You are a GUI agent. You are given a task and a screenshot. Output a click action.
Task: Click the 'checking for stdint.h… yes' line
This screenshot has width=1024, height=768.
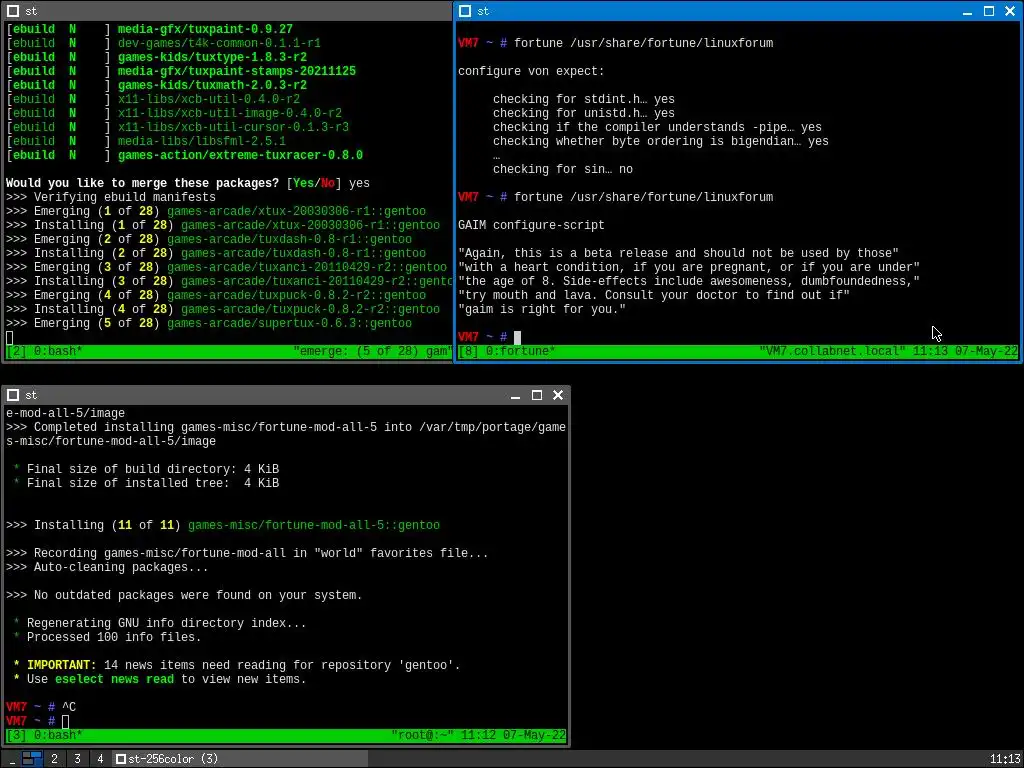coord(584,99)
